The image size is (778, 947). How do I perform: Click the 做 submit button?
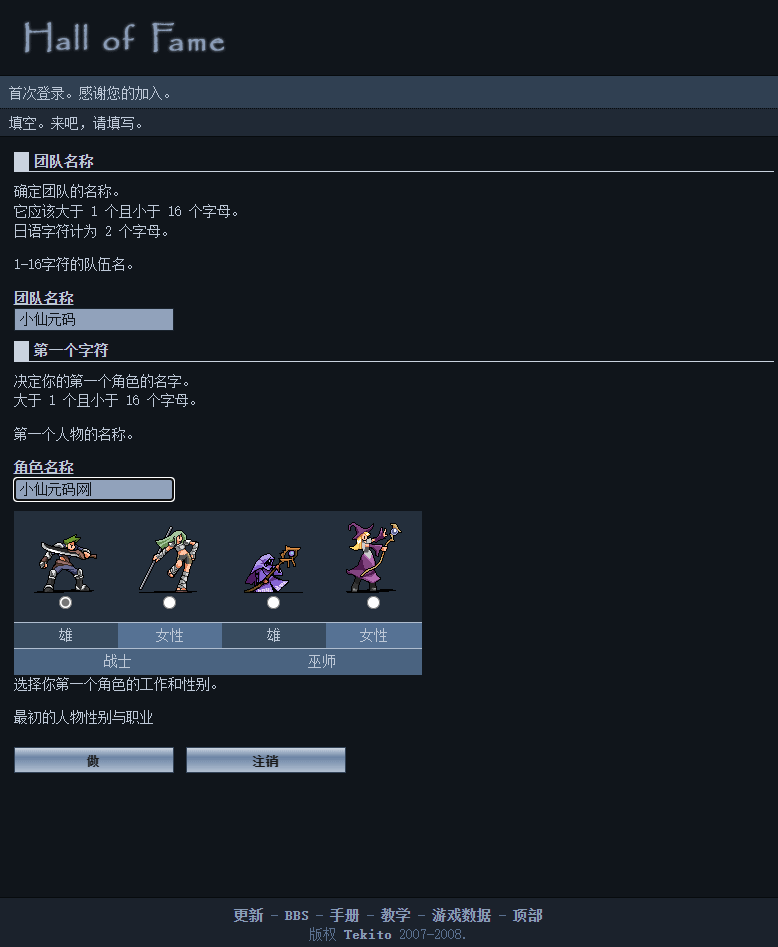(94, 760)
